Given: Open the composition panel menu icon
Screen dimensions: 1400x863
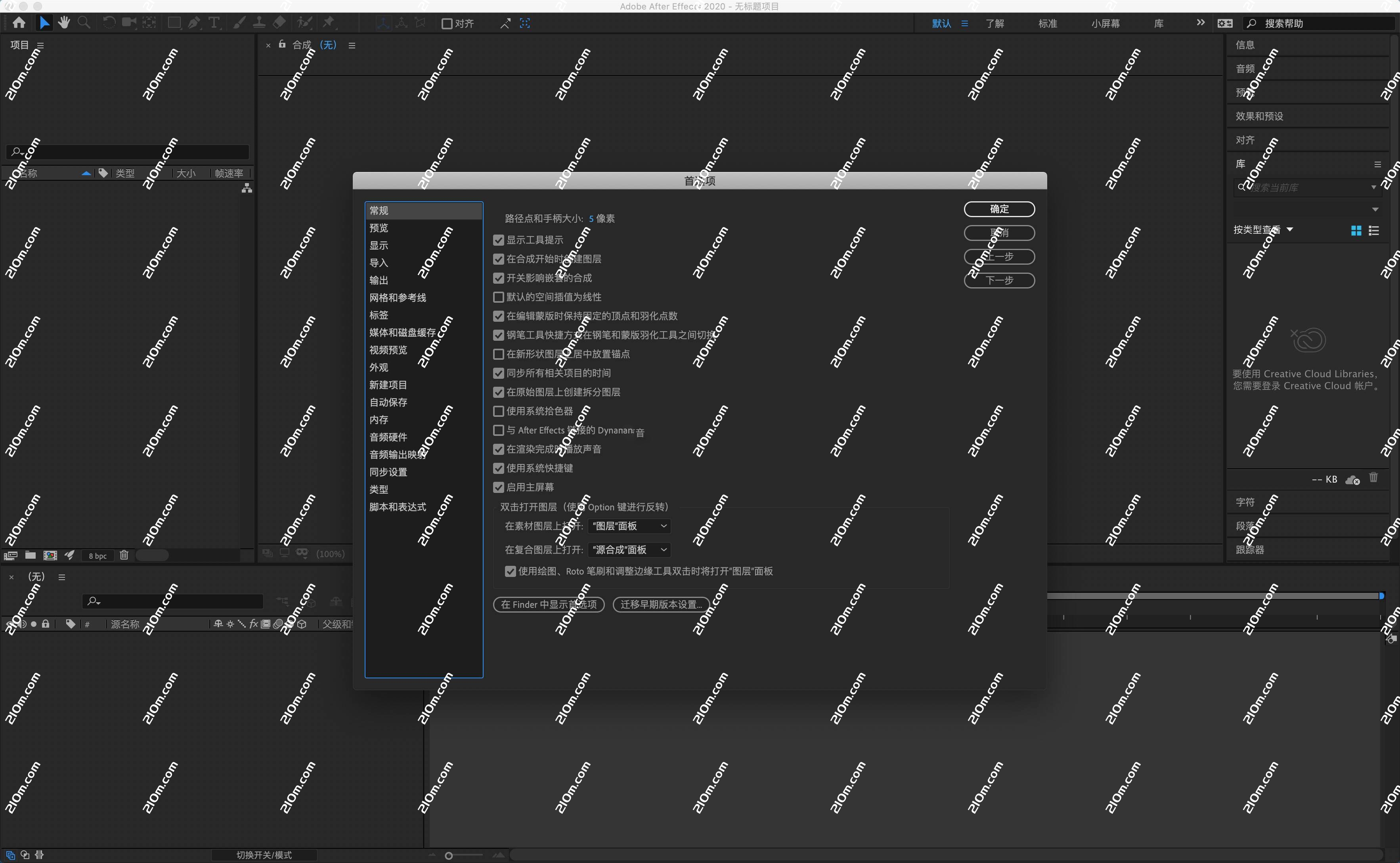Looking at the screenshot, I should coord(352,45).
